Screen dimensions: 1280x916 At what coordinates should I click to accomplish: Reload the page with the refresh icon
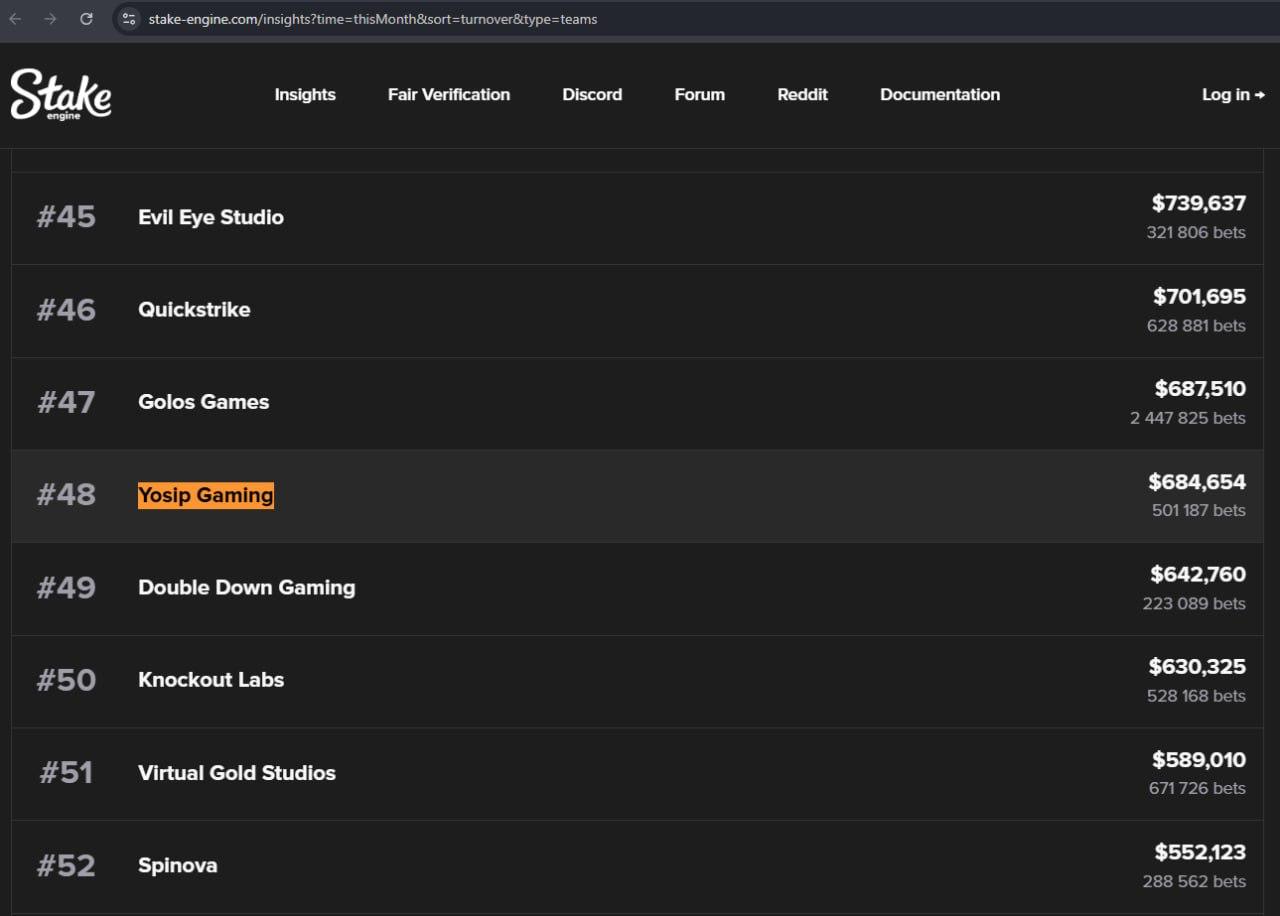[86, 19]
